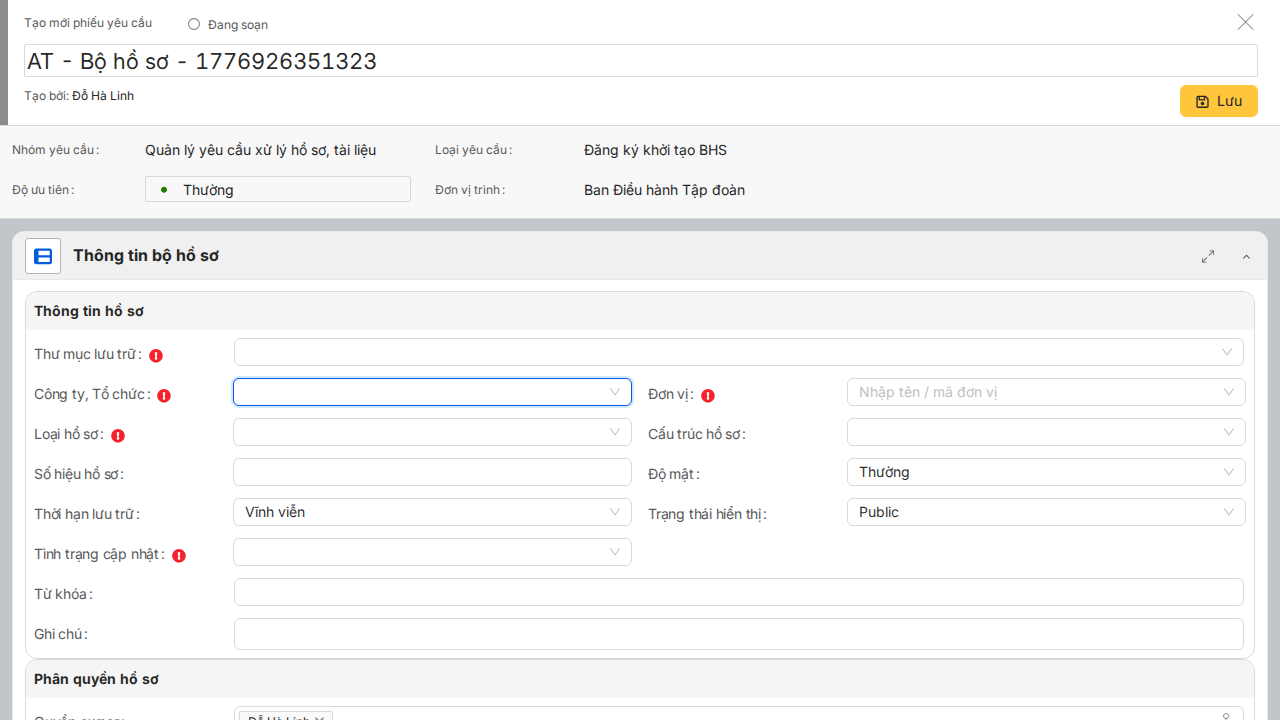Click the red warning icon next to Thư mục lưu trữ

click(157, 355)
